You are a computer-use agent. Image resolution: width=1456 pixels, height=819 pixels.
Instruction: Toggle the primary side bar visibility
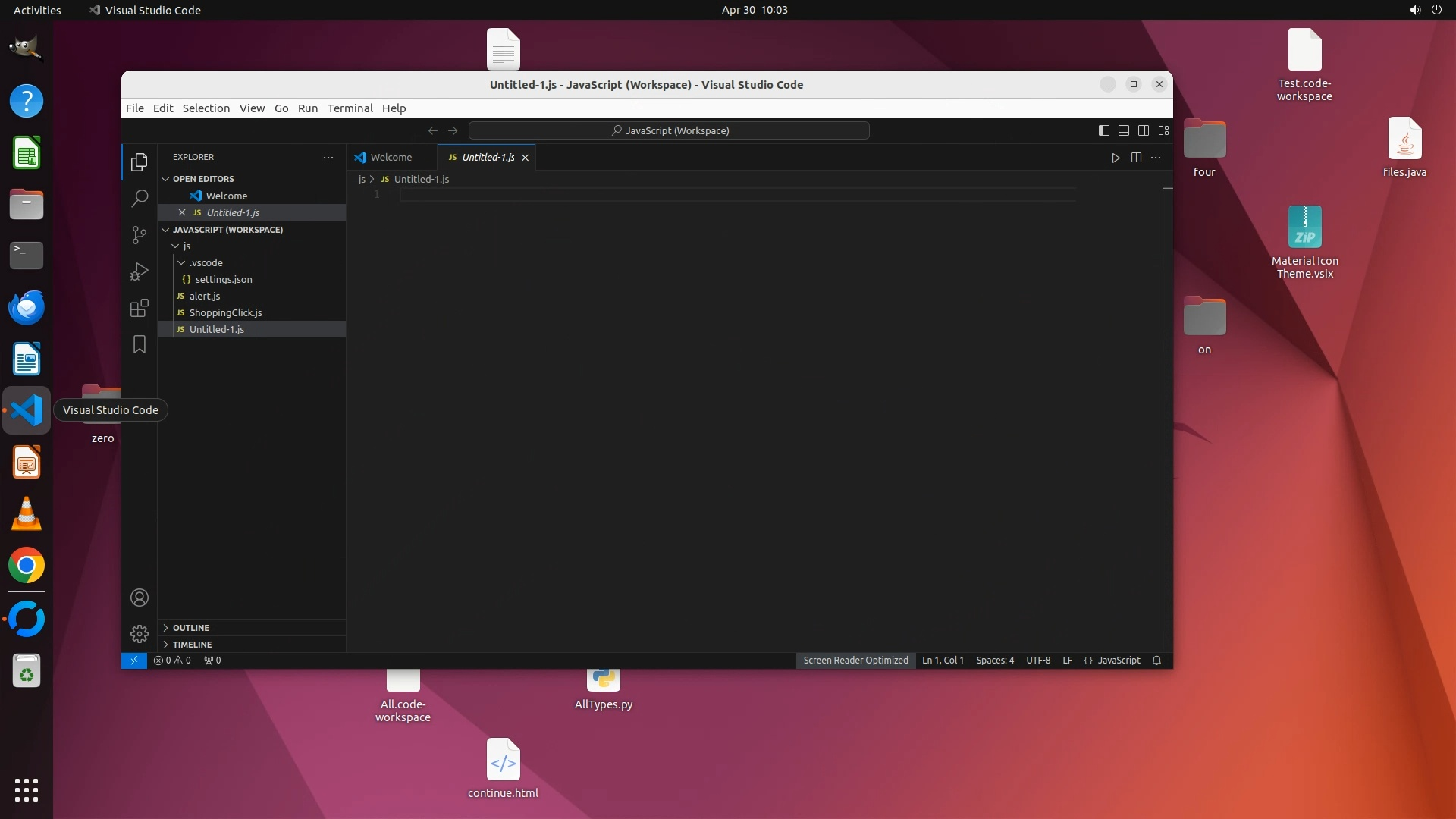(x=1104, y=130)
